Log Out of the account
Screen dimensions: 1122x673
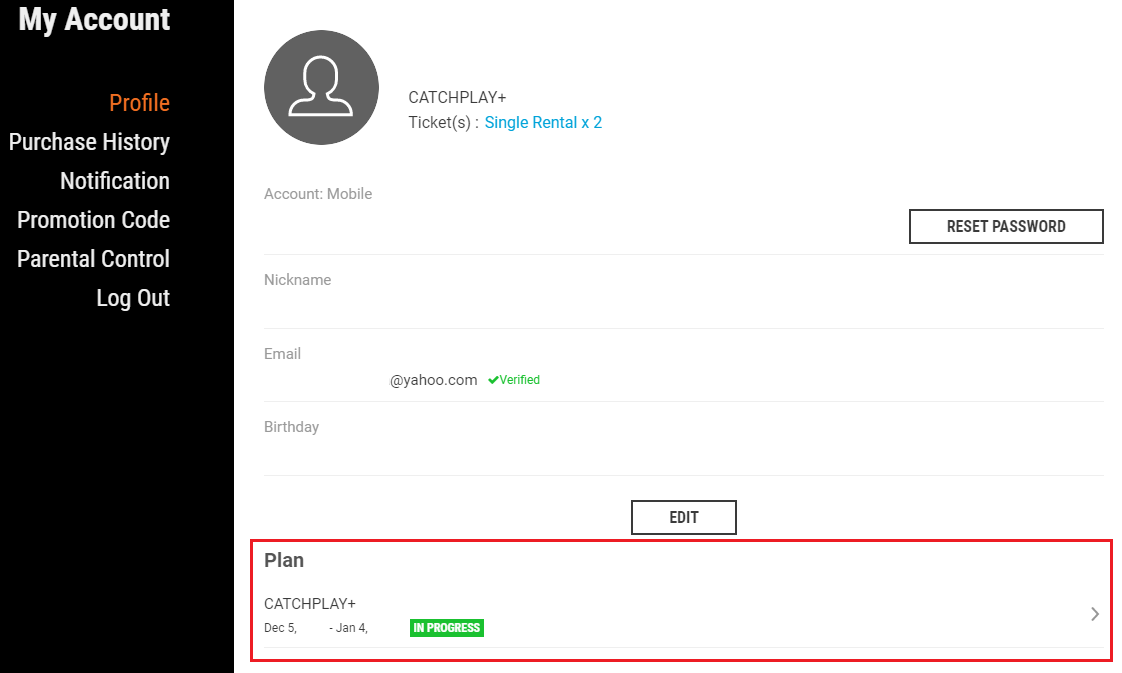tap(132, 298)
